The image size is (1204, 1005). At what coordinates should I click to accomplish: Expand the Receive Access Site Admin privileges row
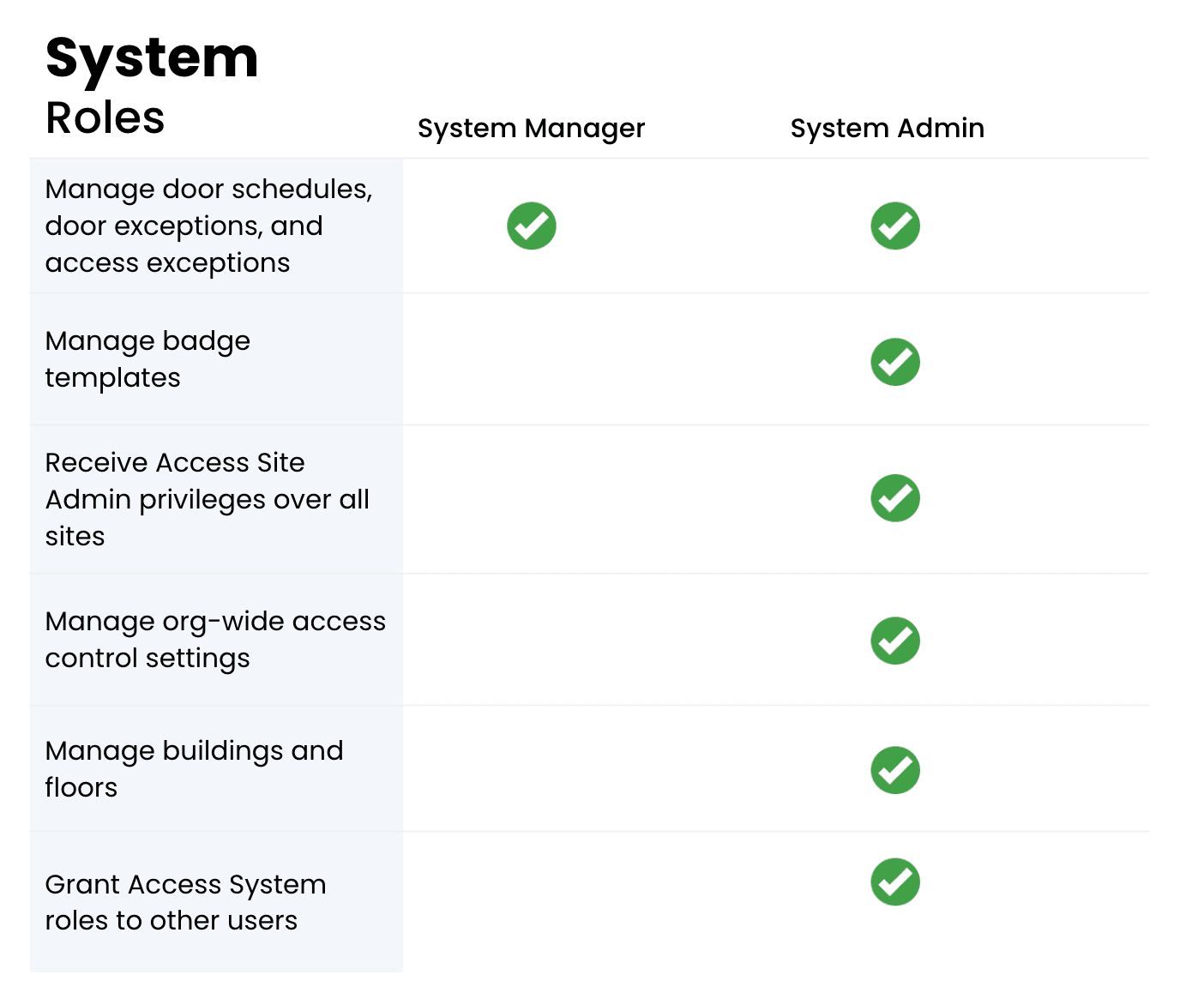click(214, 498)
